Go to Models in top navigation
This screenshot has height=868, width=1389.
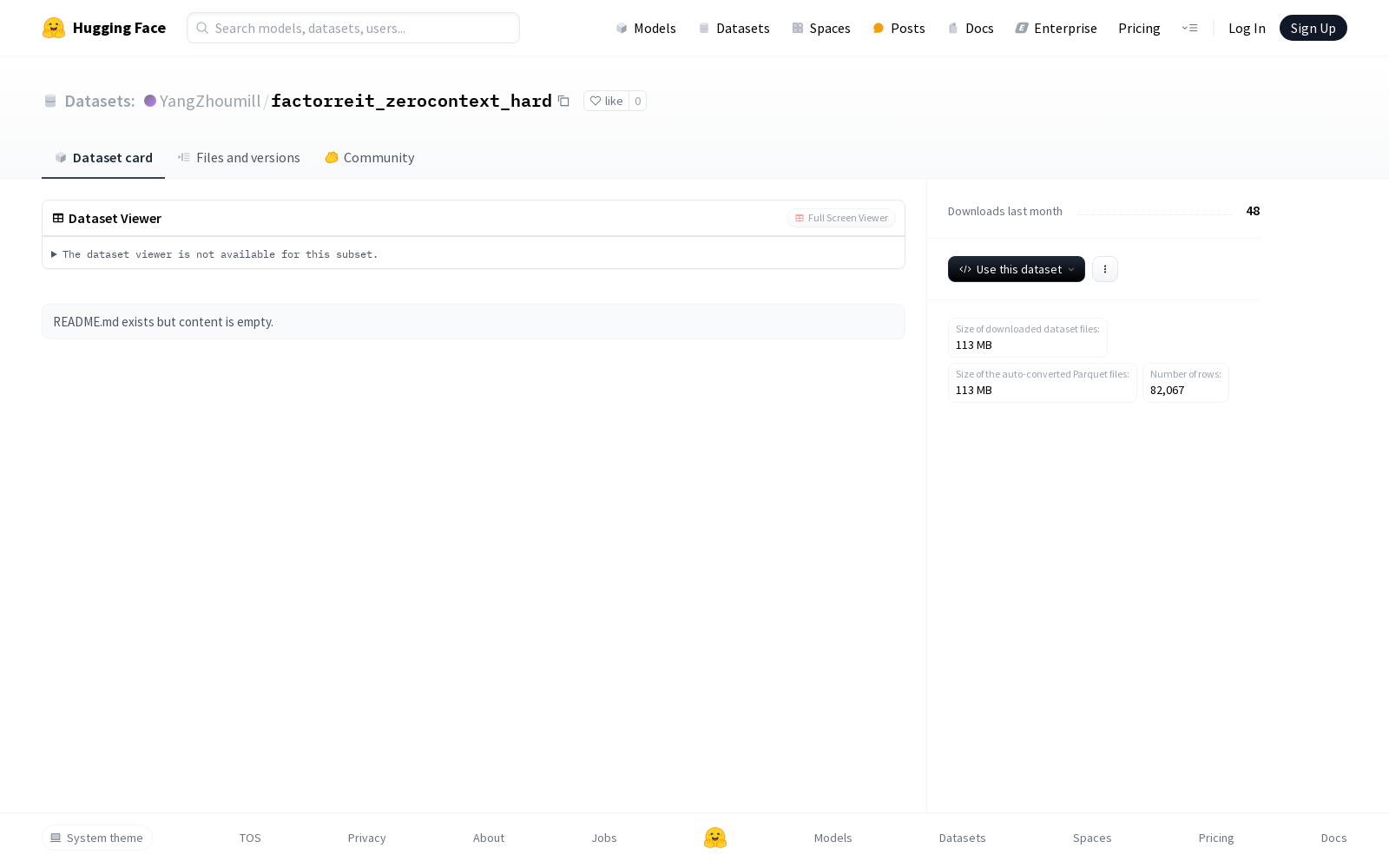pos(646,28)
